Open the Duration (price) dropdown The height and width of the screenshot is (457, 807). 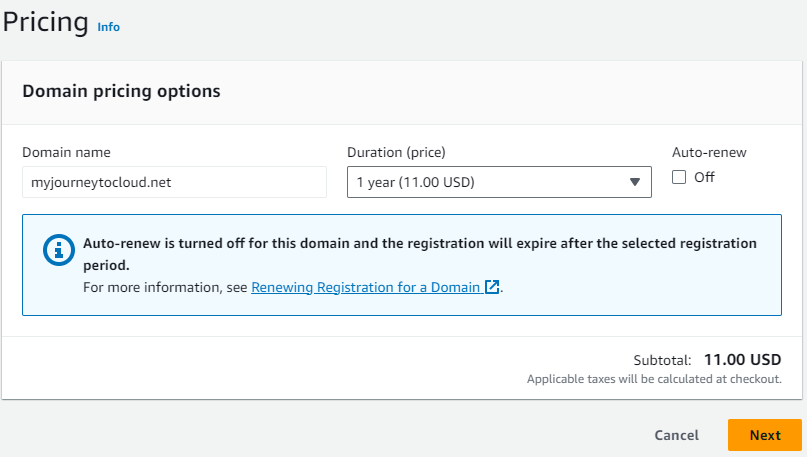[498, 182]
